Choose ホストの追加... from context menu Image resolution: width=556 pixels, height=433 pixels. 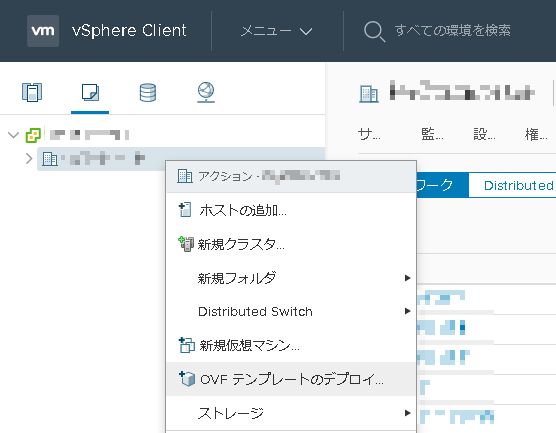[291, 210]
